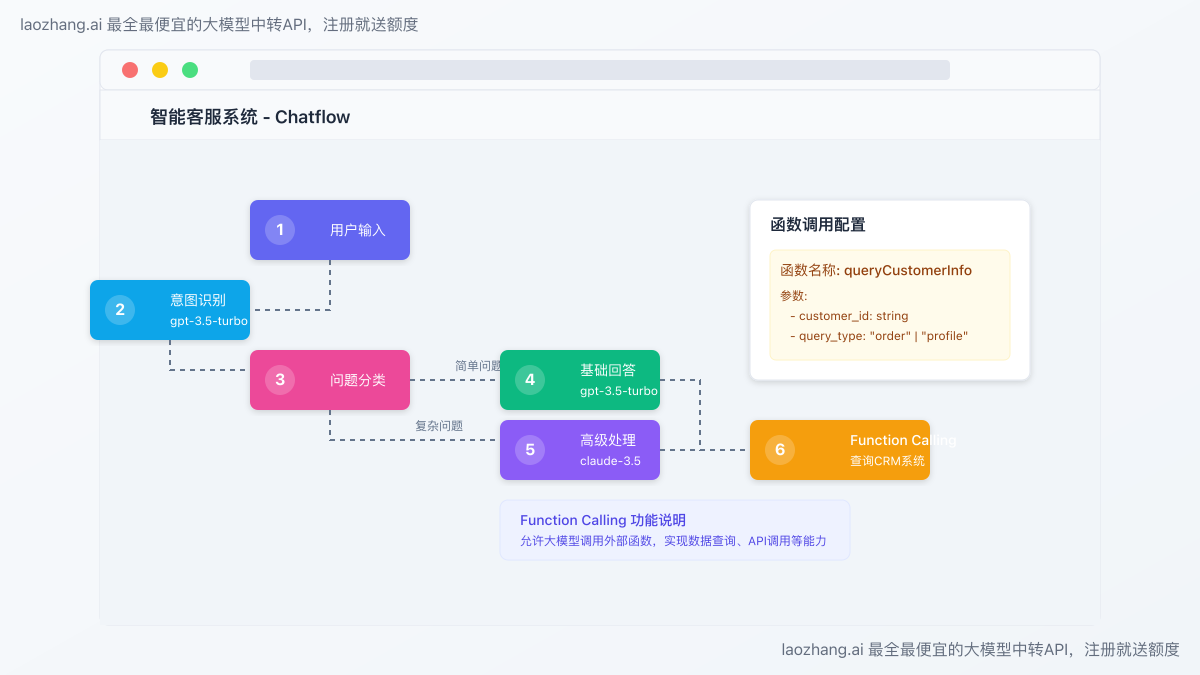1200x675 pixels.
Task: Click the yellow window minimize dot
Action: (x=160, y=70)
